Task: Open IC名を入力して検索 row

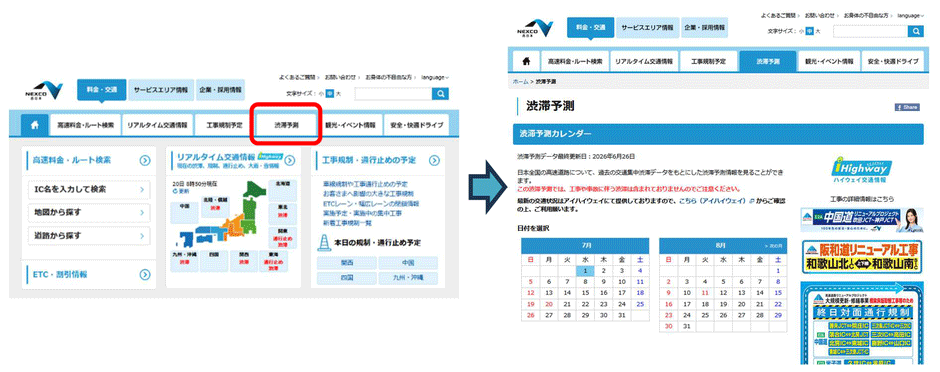Action: click(89, 189)
